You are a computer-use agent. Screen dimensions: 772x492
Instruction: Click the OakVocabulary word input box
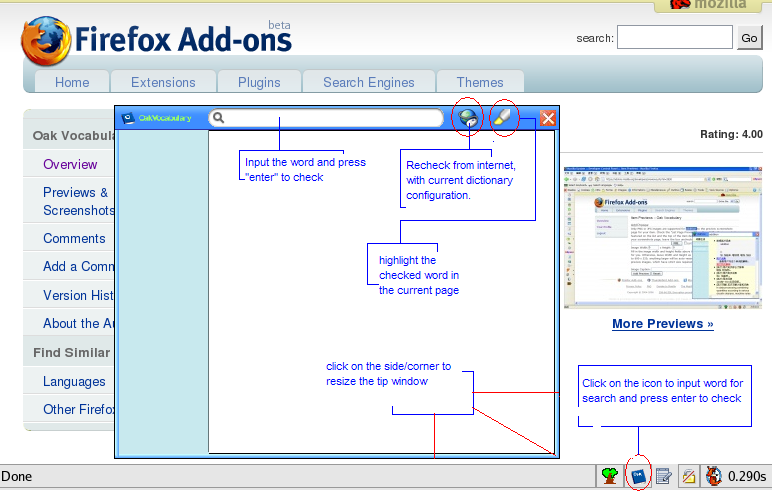coord(326,118)
